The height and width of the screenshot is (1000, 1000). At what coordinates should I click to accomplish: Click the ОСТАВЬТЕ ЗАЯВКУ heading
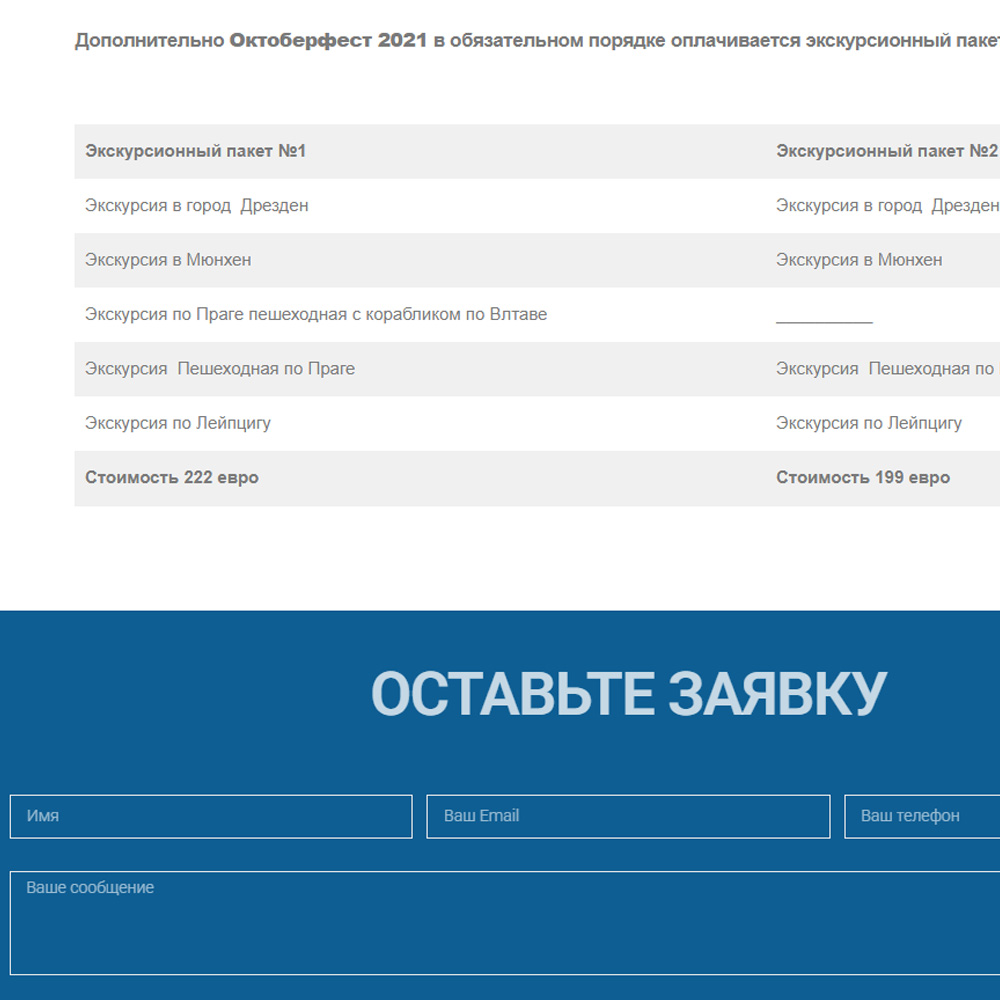click(x=628, y=694)
